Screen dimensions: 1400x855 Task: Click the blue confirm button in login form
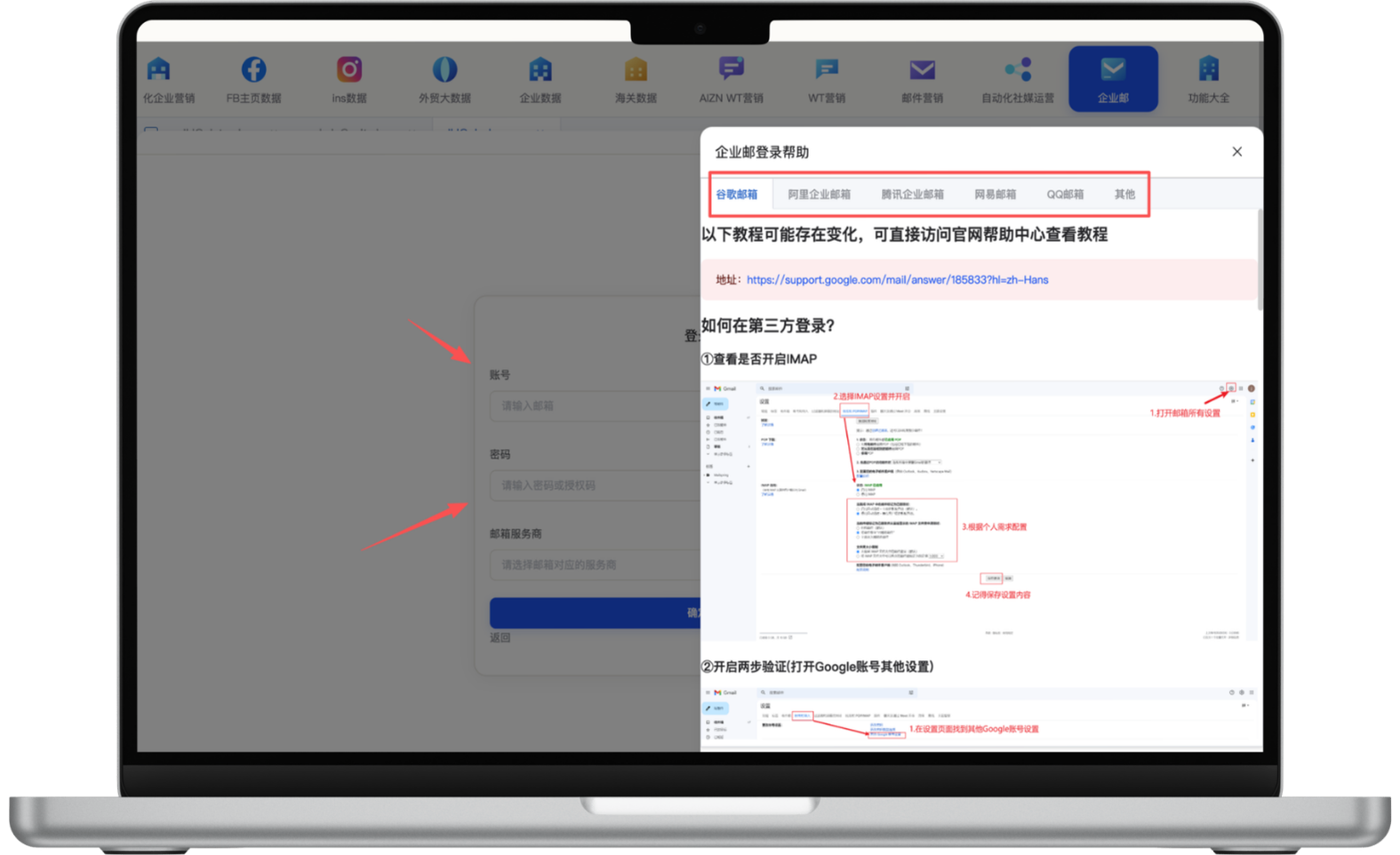(595, 612)
